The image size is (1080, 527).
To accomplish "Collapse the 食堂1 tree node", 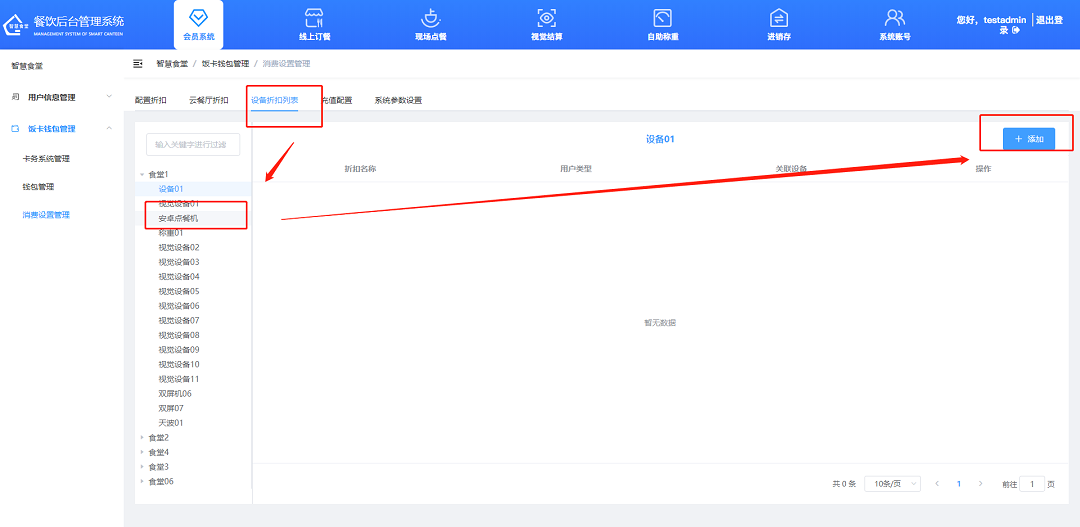I will pos(142,174).
